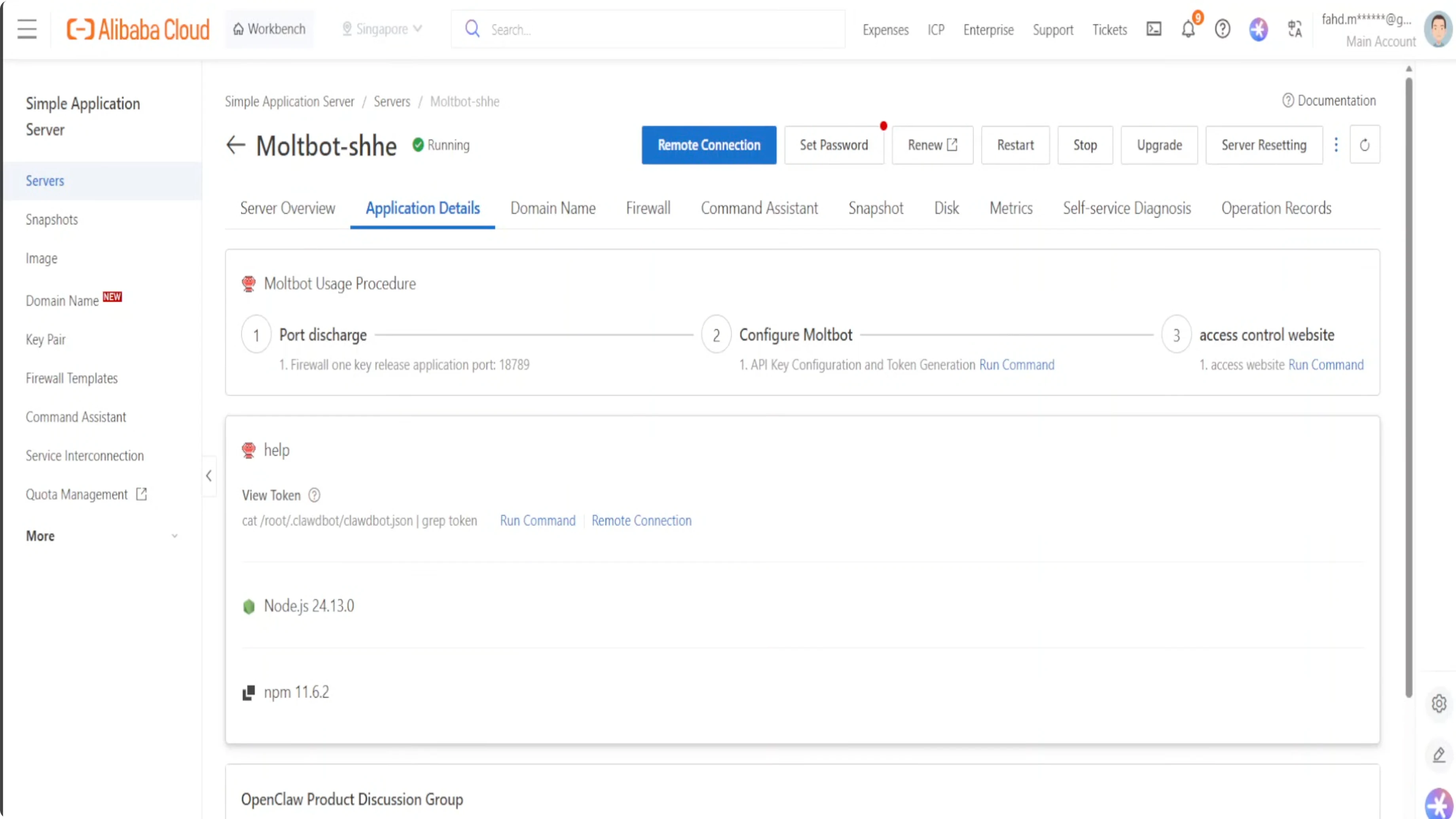This screenshot has width=1456, height=819.
Task: Click Run Command under Configure Moltbot
Action: pyautogui.click(x=1016, y=364)
